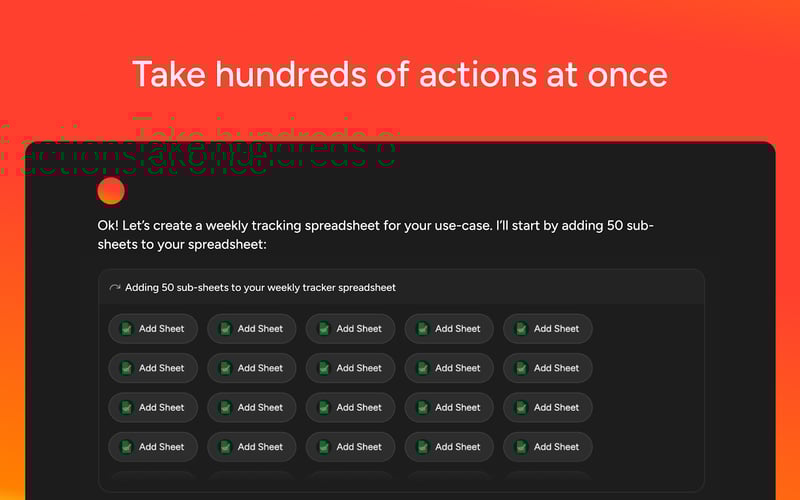800x500 pixels.
Task: Click the arrow icon beside "Adding 50 sub-sheets"
Action: tap(115, 288)
